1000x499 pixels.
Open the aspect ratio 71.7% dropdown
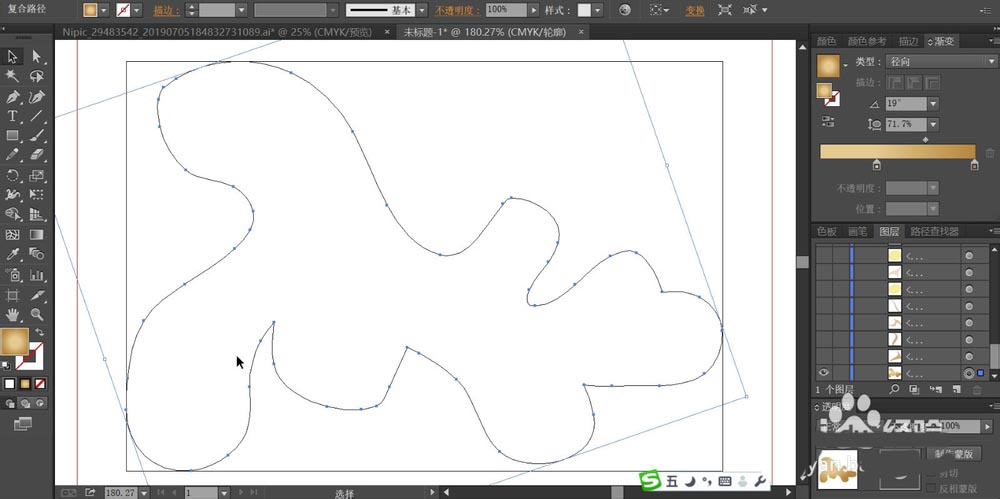click(x=933, y=124)
